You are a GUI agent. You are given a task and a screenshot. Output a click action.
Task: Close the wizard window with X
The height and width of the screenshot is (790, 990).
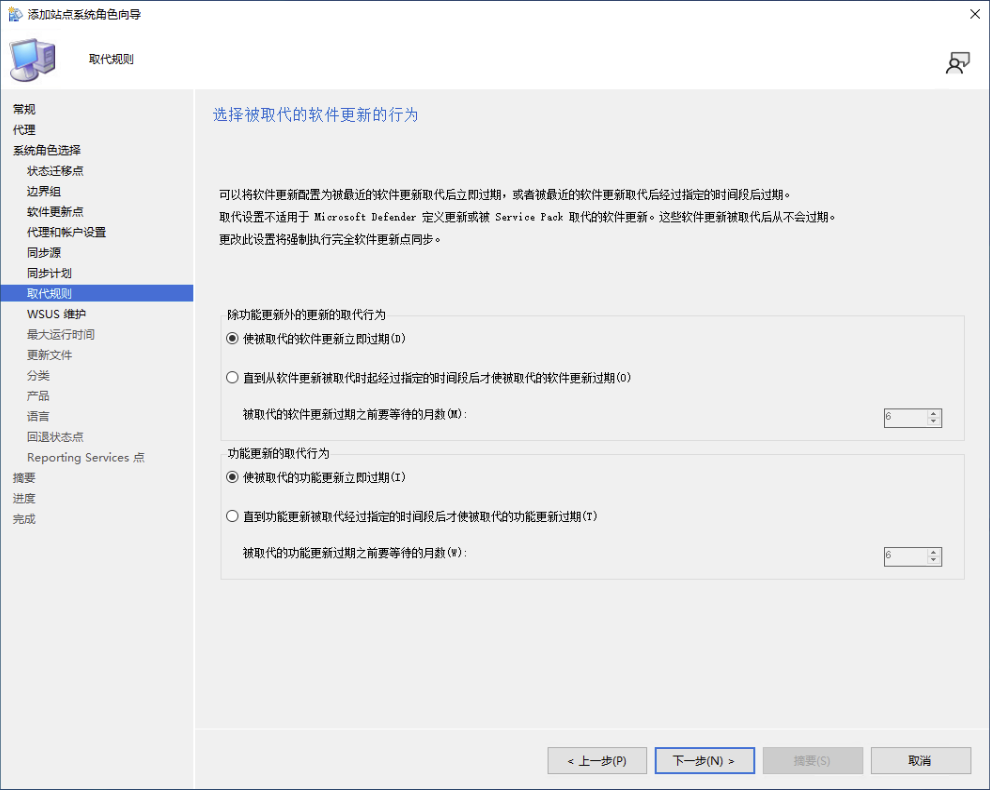pyautogui.click(x=975, y=14)
